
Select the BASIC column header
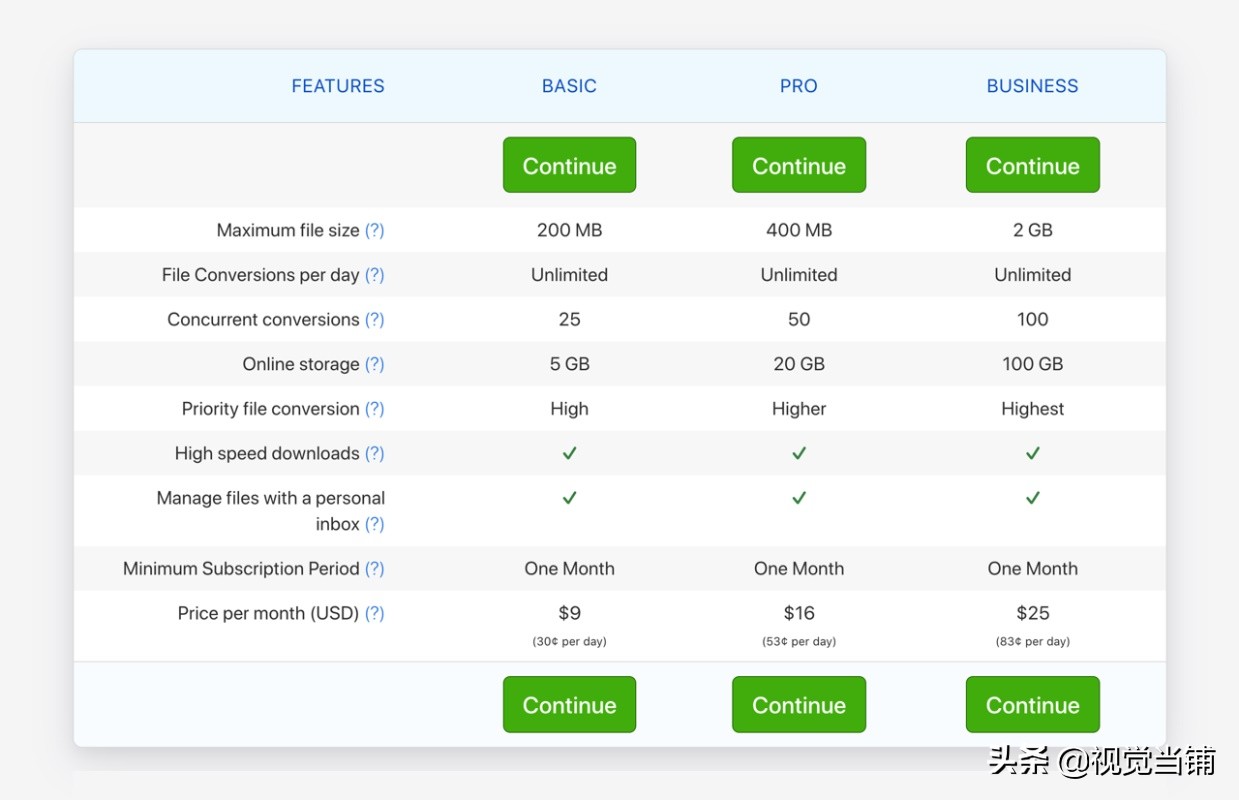569,86
